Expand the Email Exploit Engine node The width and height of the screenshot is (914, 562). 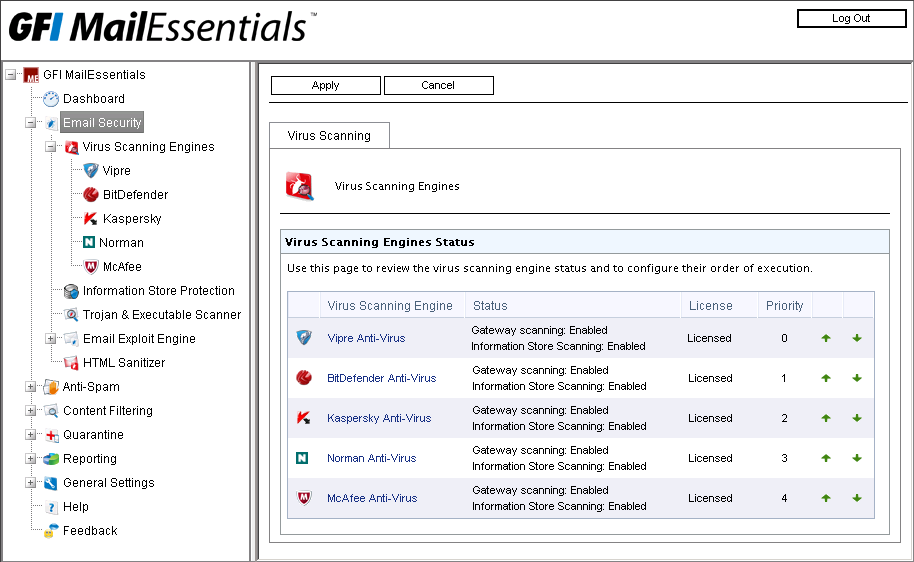(x=51, y=339)
